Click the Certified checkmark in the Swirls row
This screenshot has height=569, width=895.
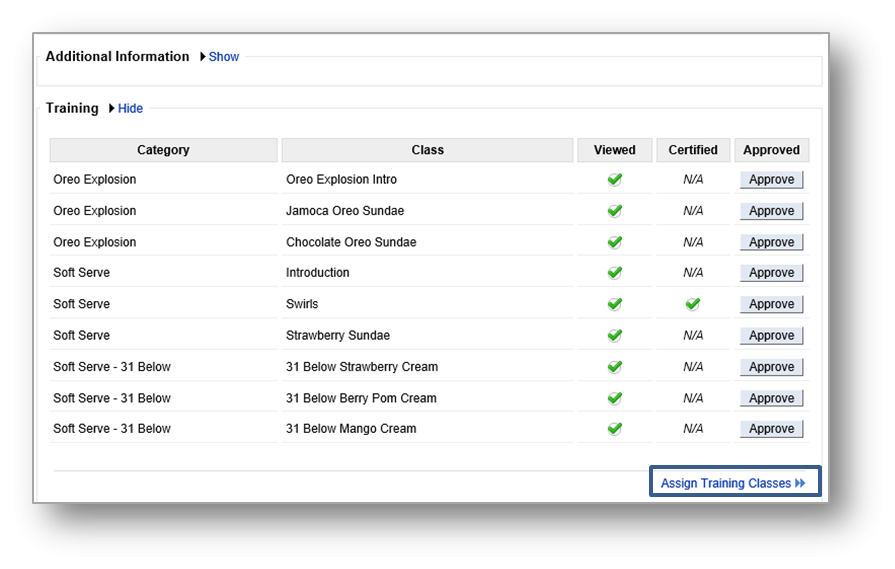pos(693,304)
